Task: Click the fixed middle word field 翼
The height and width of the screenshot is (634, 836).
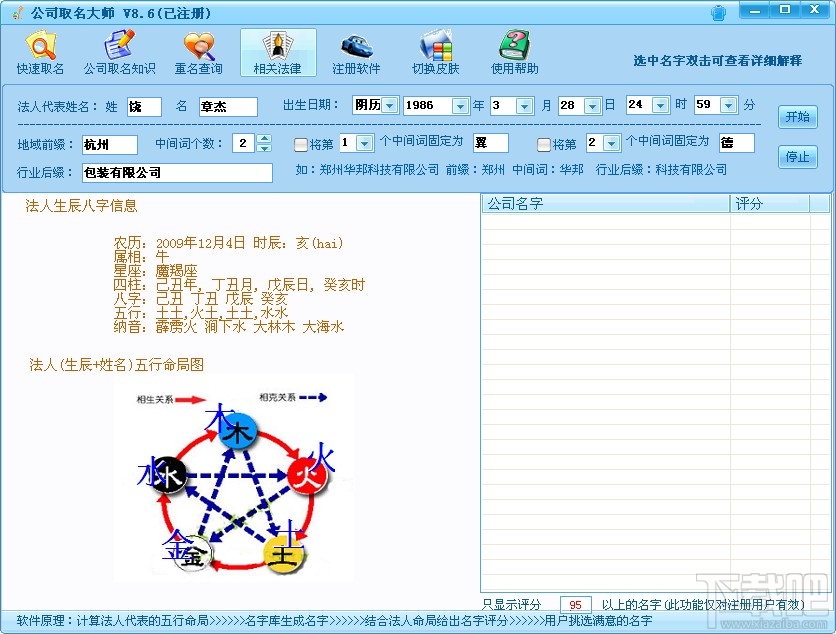Action: 491,142
